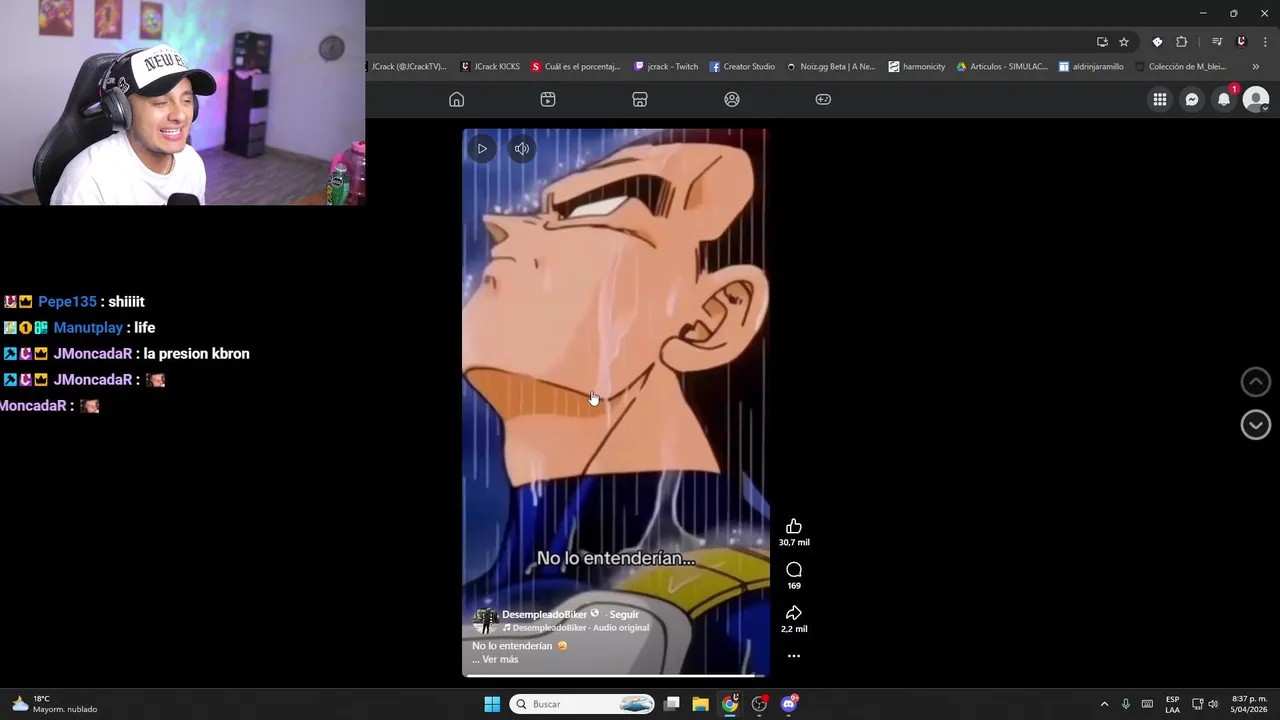Open DesempleadoBiker profile name link

tap(544, 614)
